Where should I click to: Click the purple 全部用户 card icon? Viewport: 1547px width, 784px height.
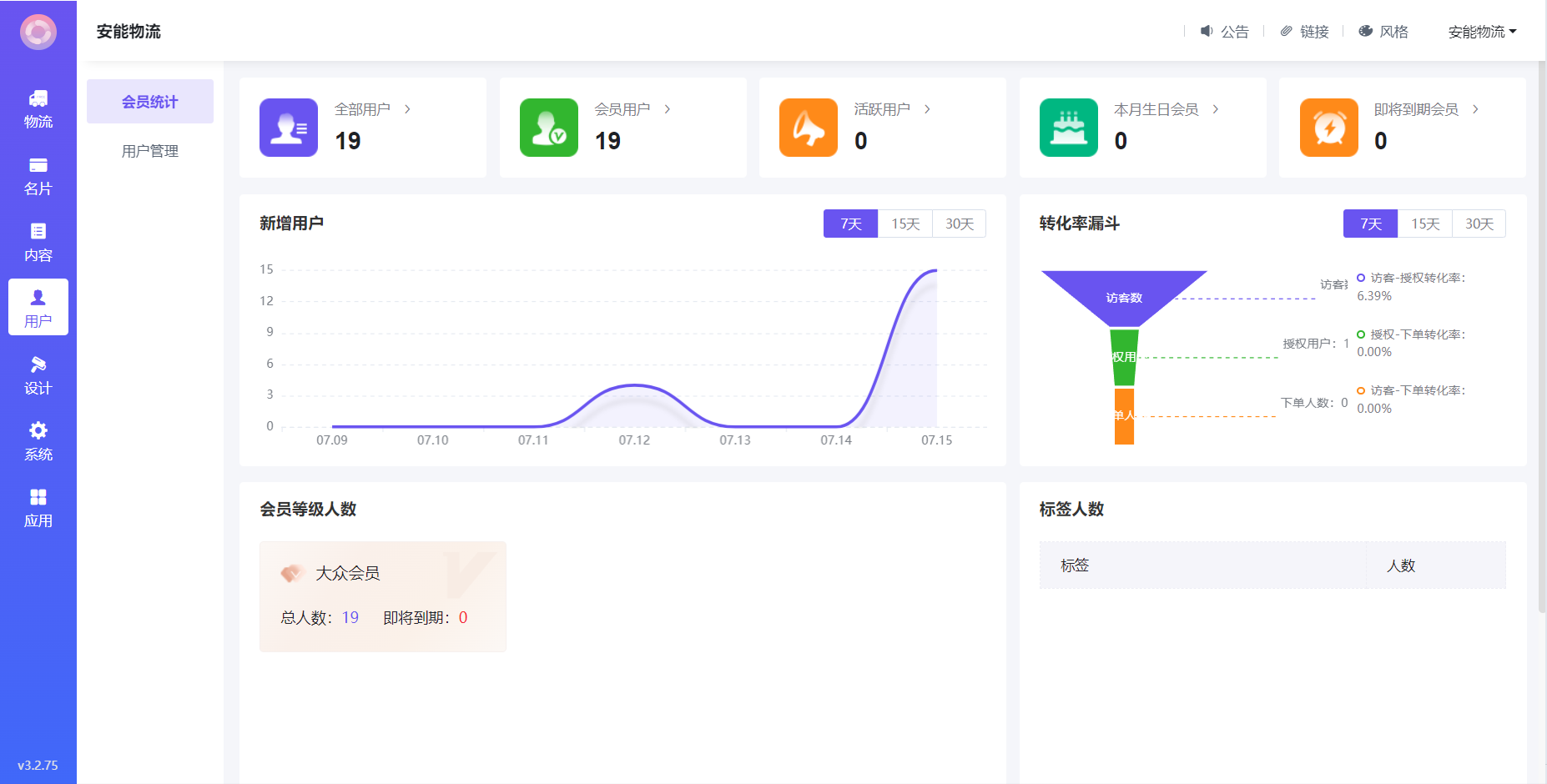[x=289, y=128]
